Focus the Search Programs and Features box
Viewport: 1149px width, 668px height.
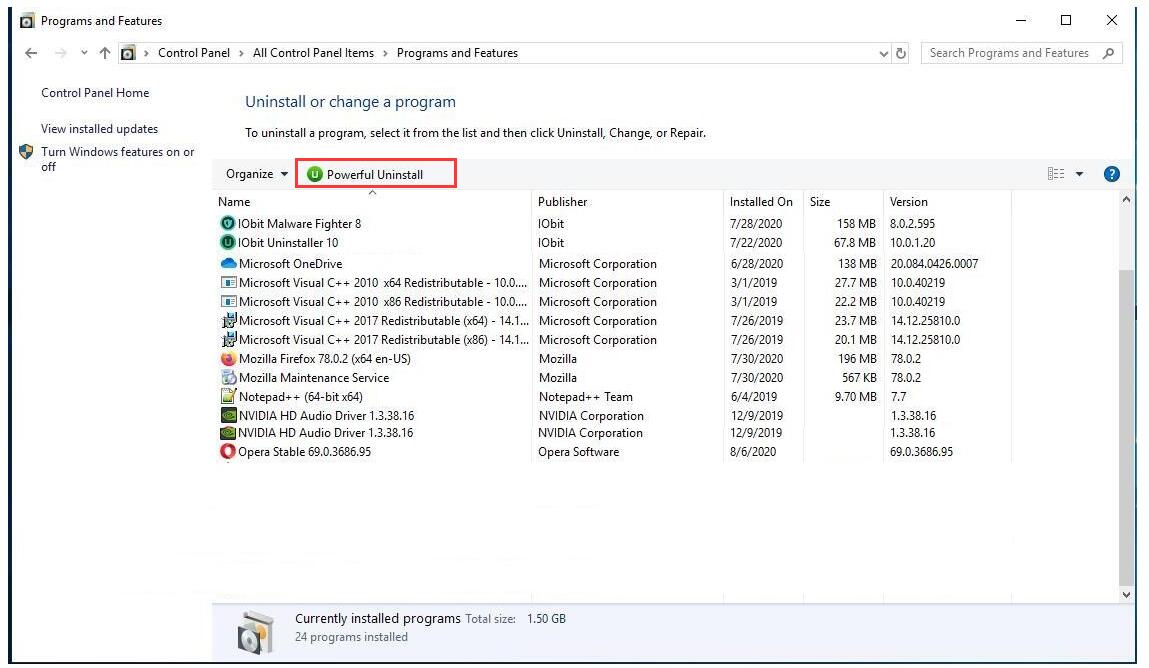point(1021,53)
